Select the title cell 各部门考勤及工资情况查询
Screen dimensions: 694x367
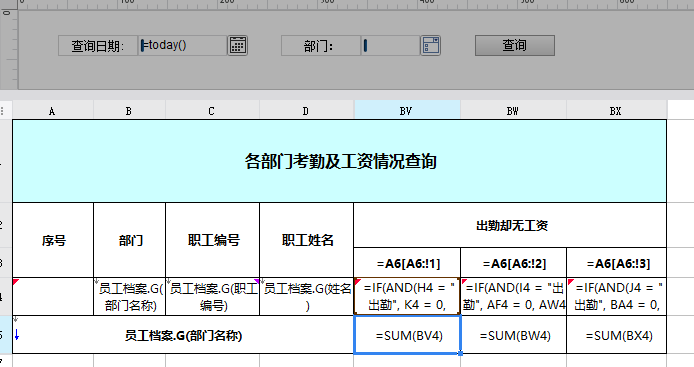(339, 161)
